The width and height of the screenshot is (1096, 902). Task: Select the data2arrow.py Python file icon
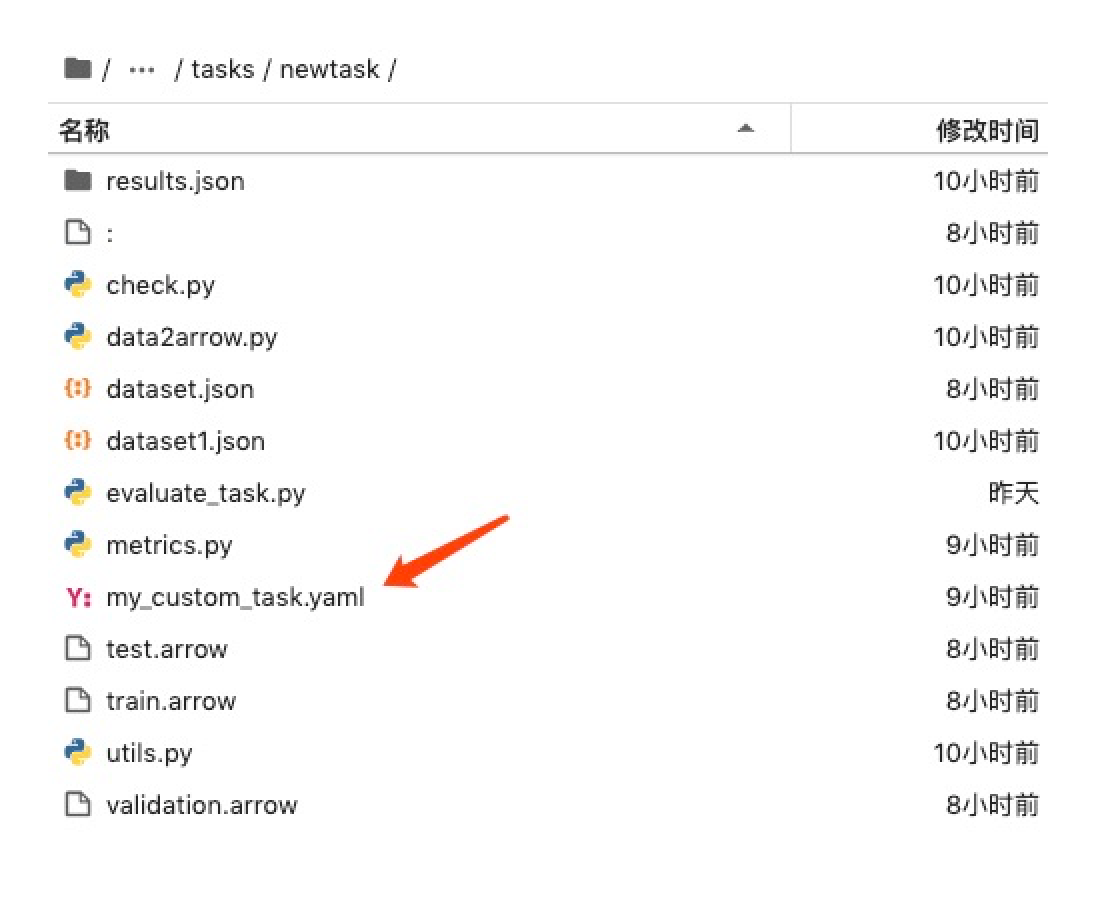click(x=77, y=337)
